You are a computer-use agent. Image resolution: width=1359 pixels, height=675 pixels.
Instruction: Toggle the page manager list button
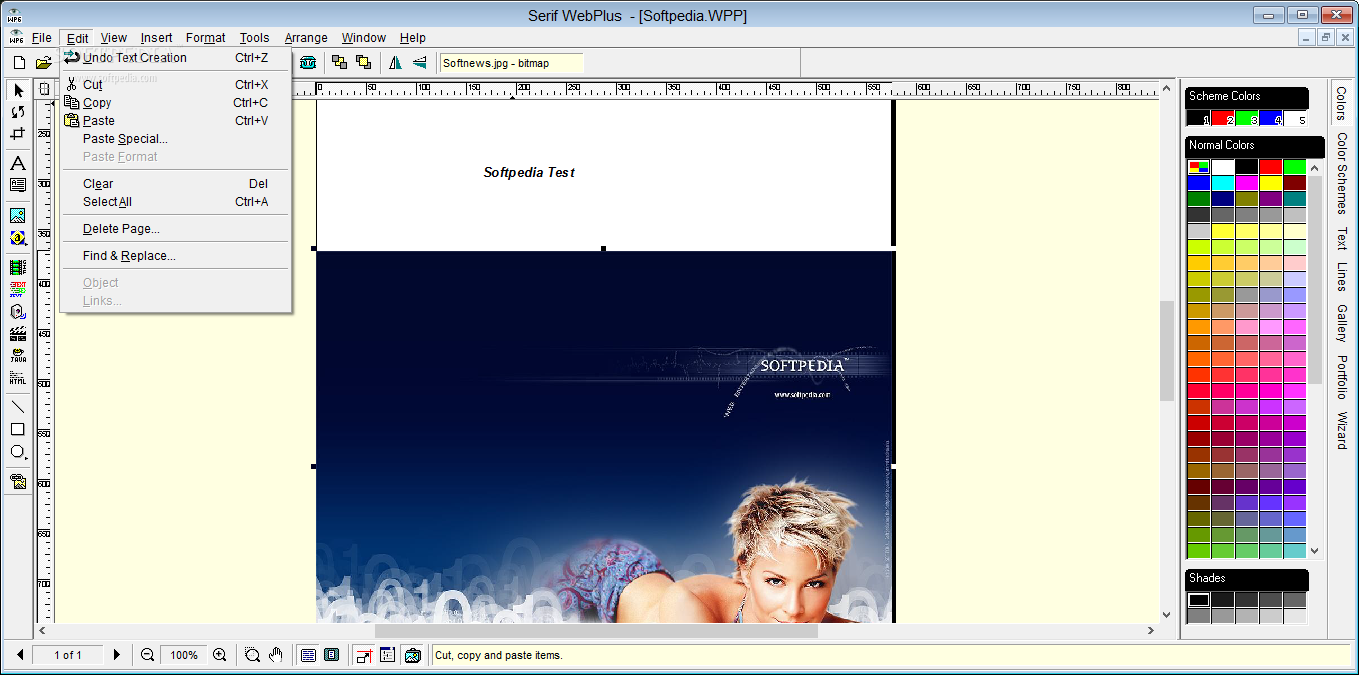[x=387, y=655]
